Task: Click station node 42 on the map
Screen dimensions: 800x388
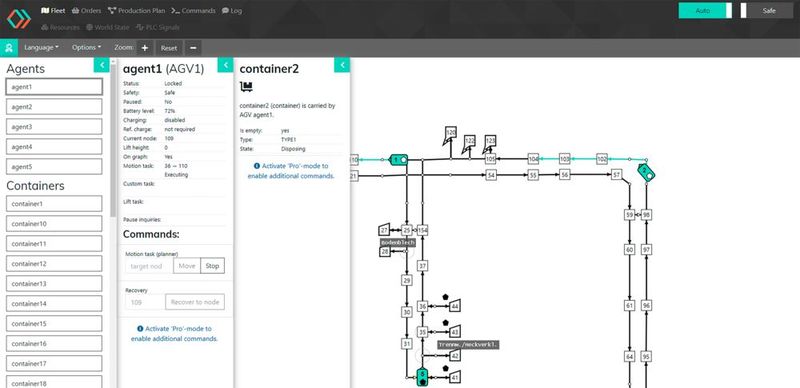Action: [455, 355]
